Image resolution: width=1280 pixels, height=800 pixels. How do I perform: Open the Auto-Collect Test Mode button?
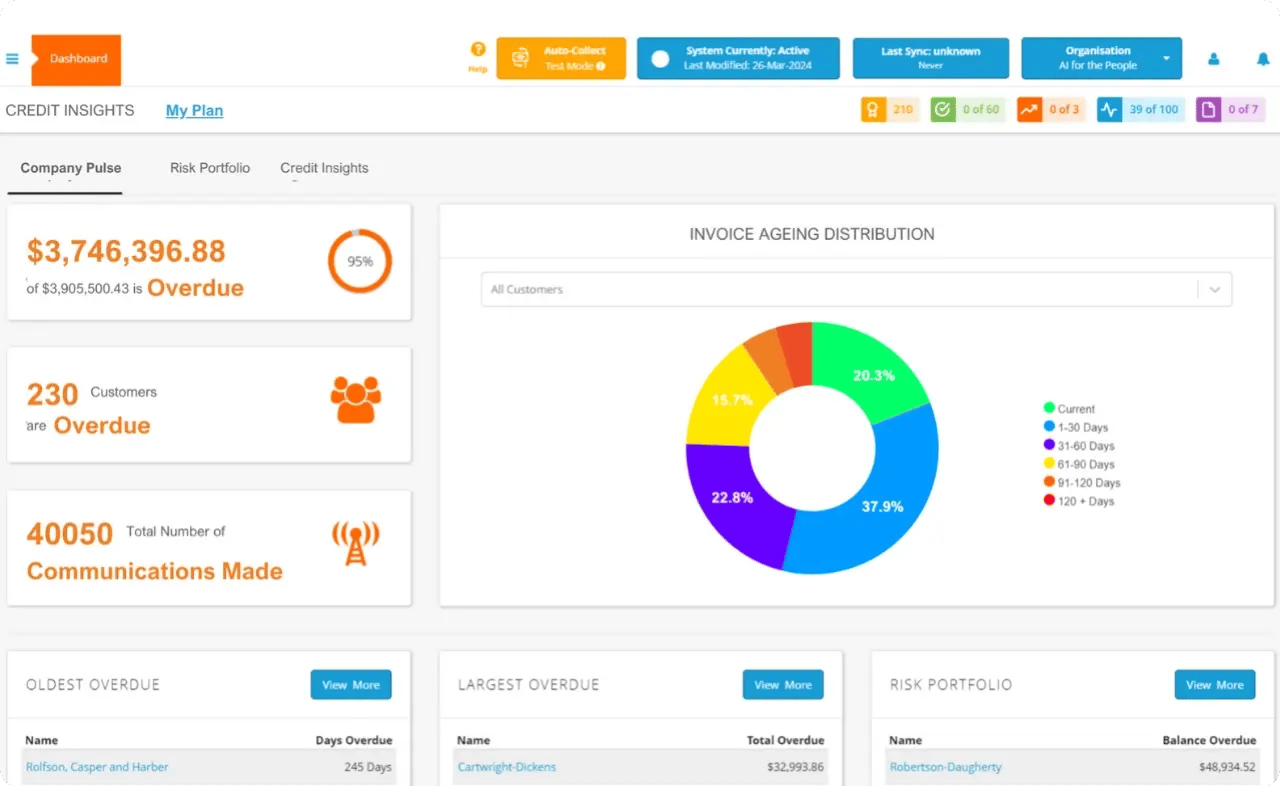point(561,58)
